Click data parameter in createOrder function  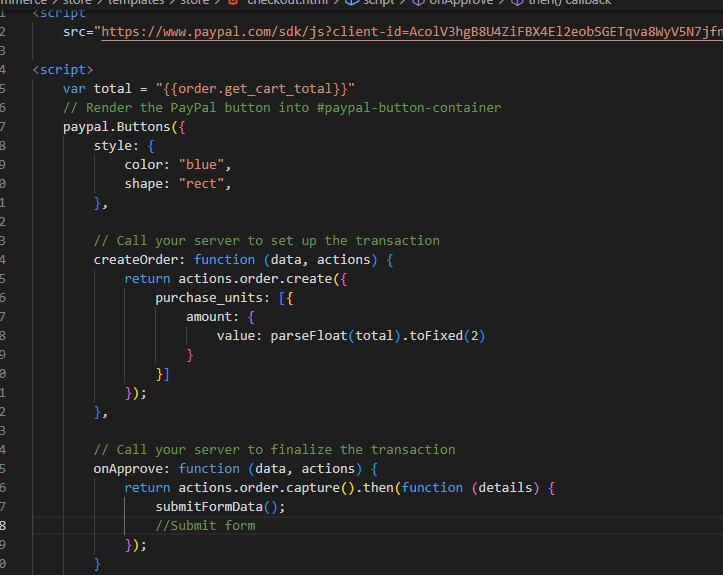pyautogui.click(x=286, y=260)
